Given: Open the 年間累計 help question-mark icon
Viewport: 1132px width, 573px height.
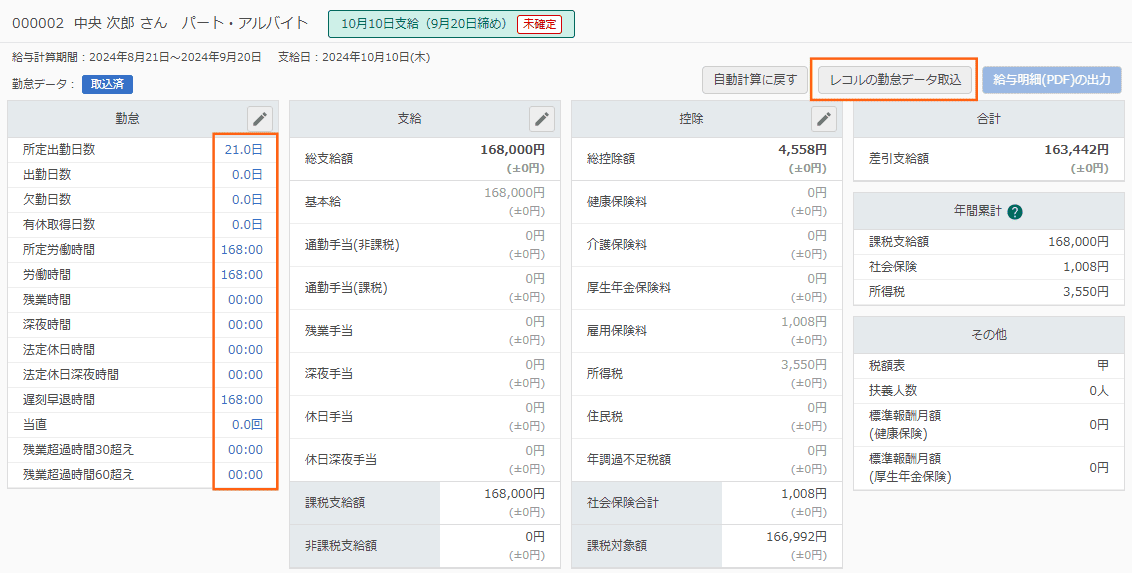Looking at the screenshot, I should [1015, 212].
